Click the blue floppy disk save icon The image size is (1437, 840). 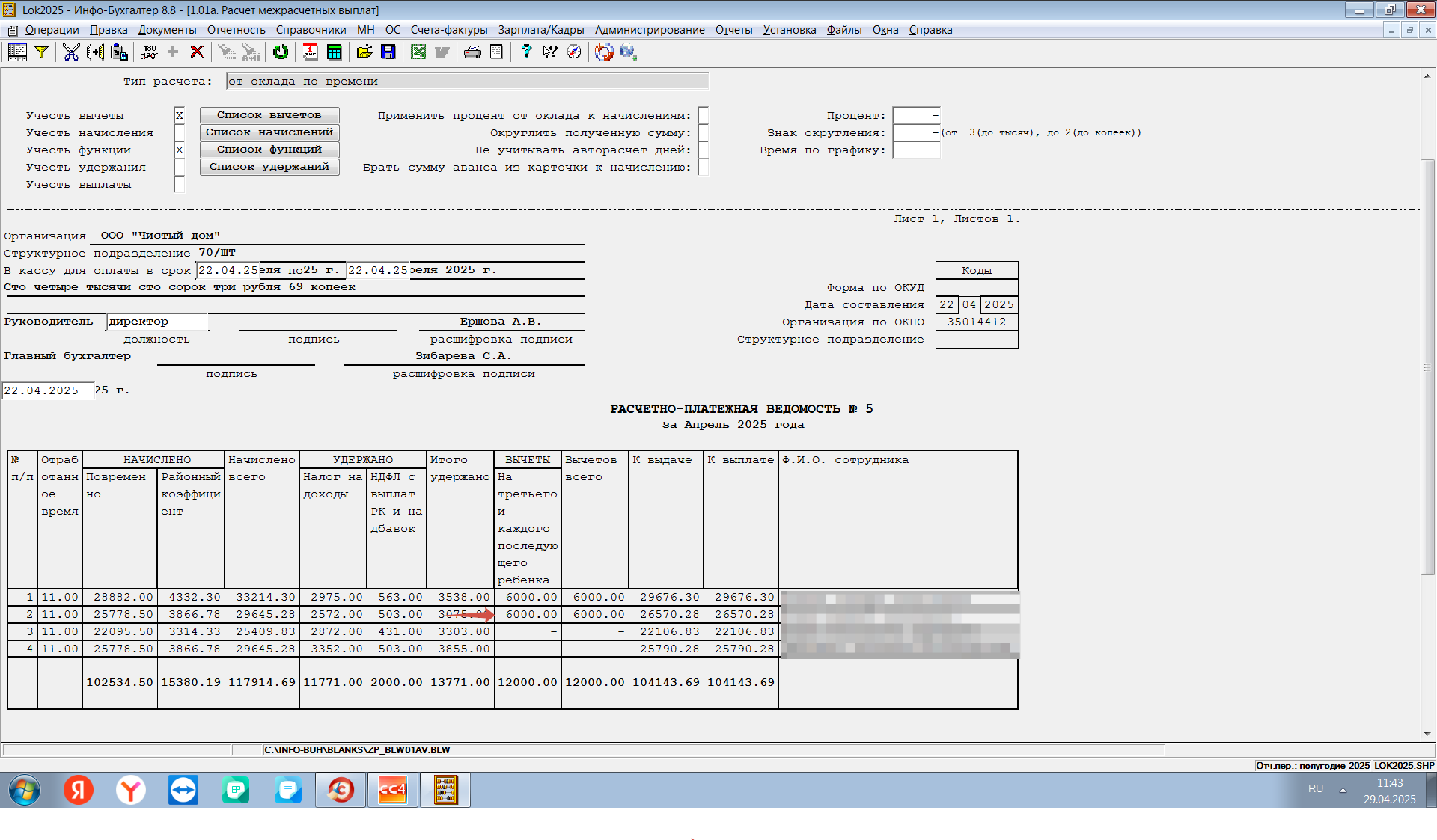pos(388,52)
